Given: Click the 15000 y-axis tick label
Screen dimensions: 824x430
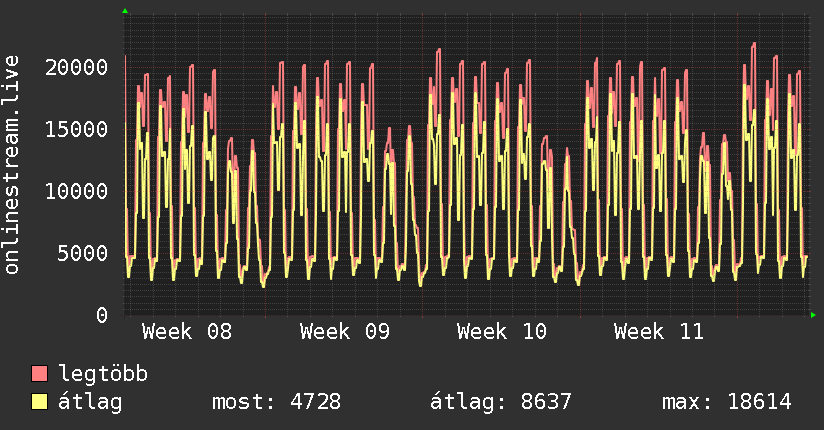Looking at the screenshot, I should click(76, 130).
